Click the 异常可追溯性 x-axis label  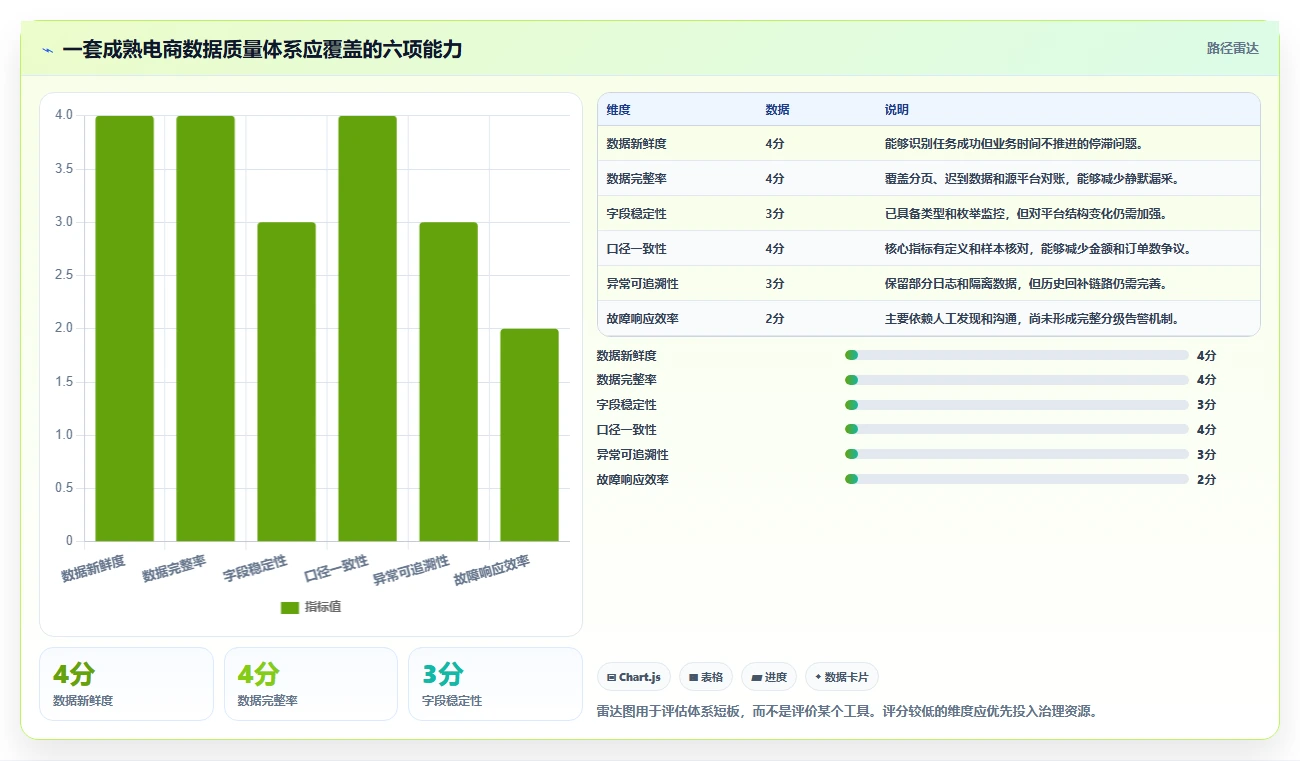411,570
